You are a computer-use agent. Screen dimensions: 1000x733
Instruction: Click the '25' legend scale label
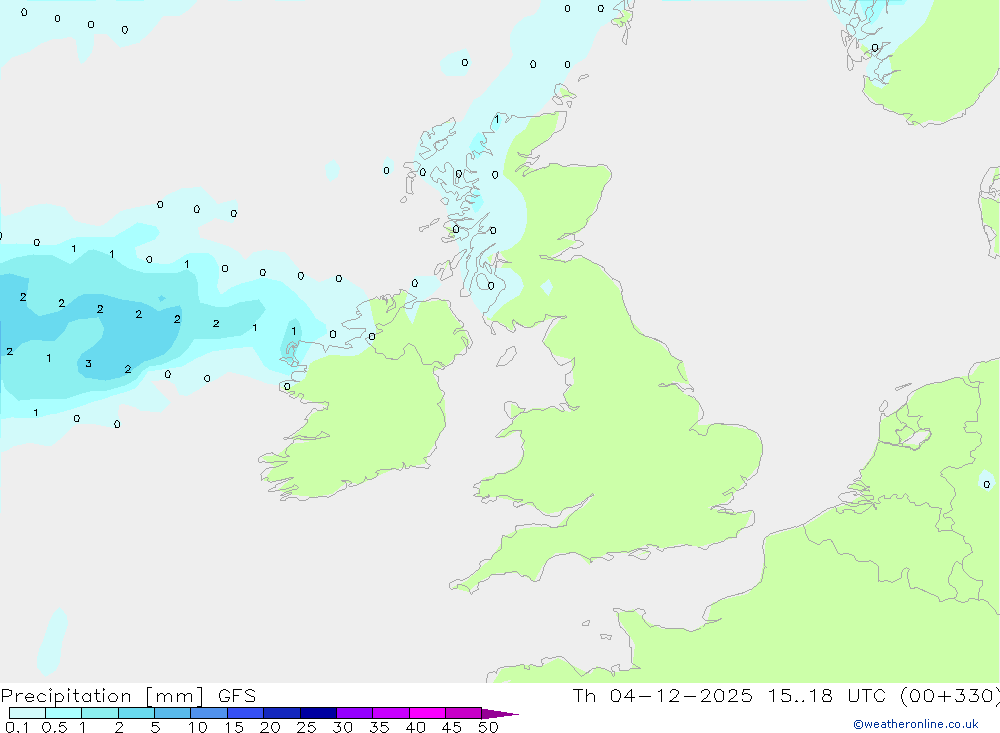point(306,727)
